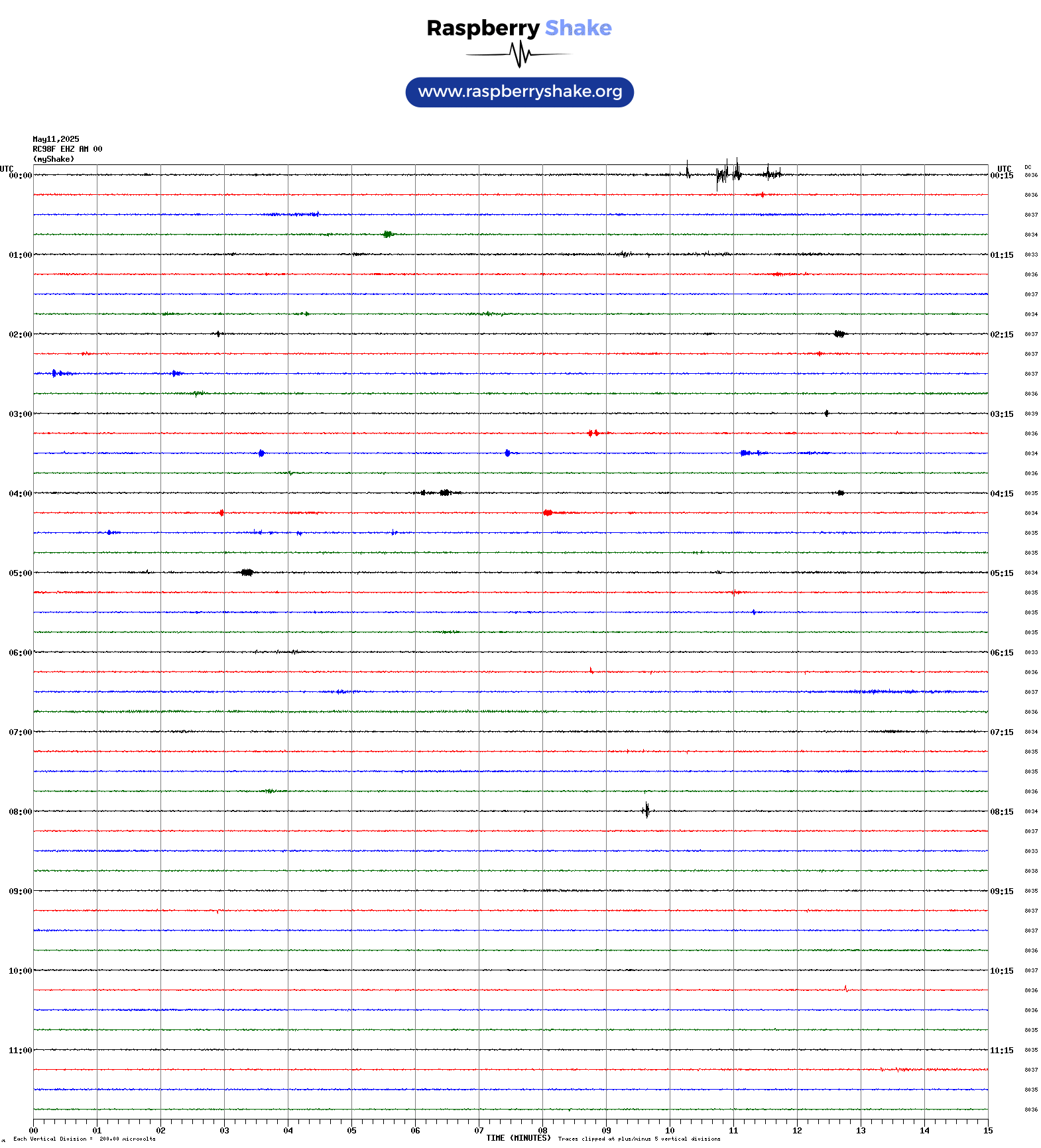Viewport: 1041px width, 1148px height.
Task: Click the 01:00 hour label on left axis
Action: (20, 255)
